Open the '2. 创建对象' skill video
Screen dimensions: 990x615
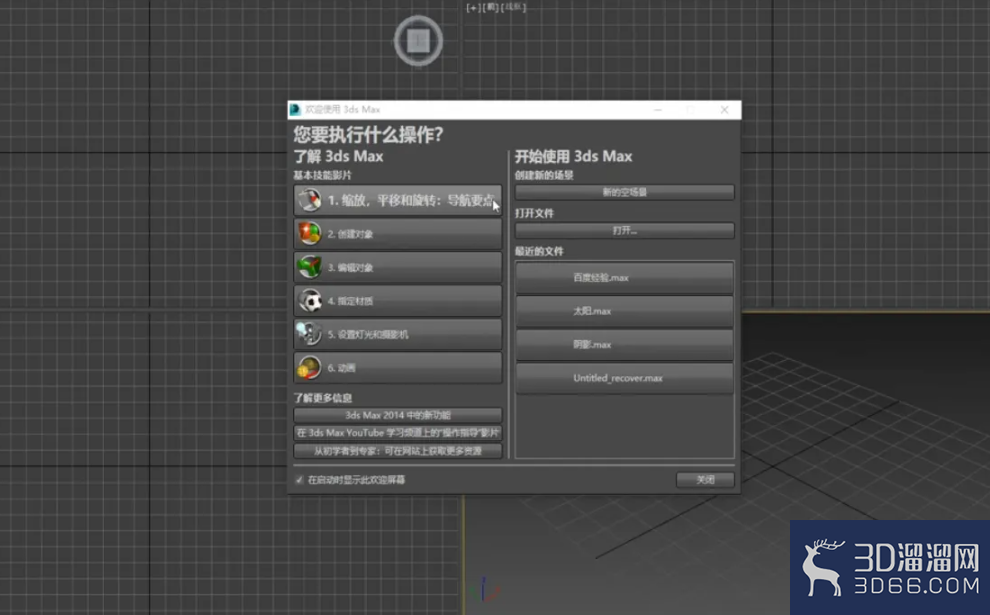pos(398,234)
